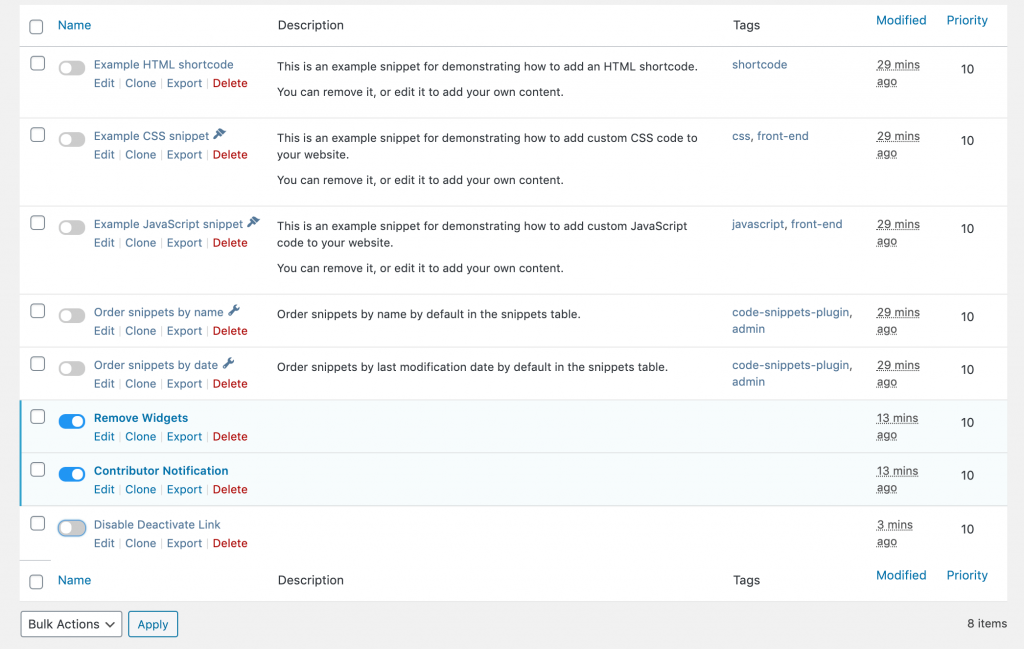Filter snippets by the shortcode tag

[x=759, y=64]
